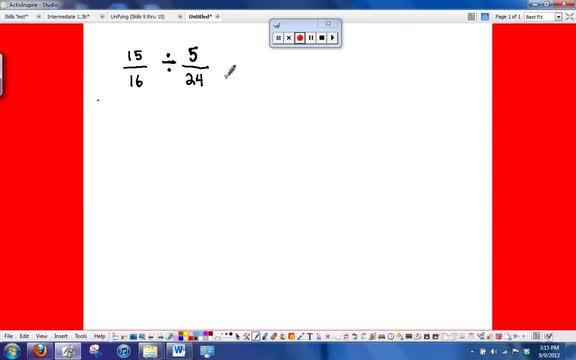The image size is (576, 360).
Task: Select the Pen tool in bottom toolbar
Action: coord(256,336)
